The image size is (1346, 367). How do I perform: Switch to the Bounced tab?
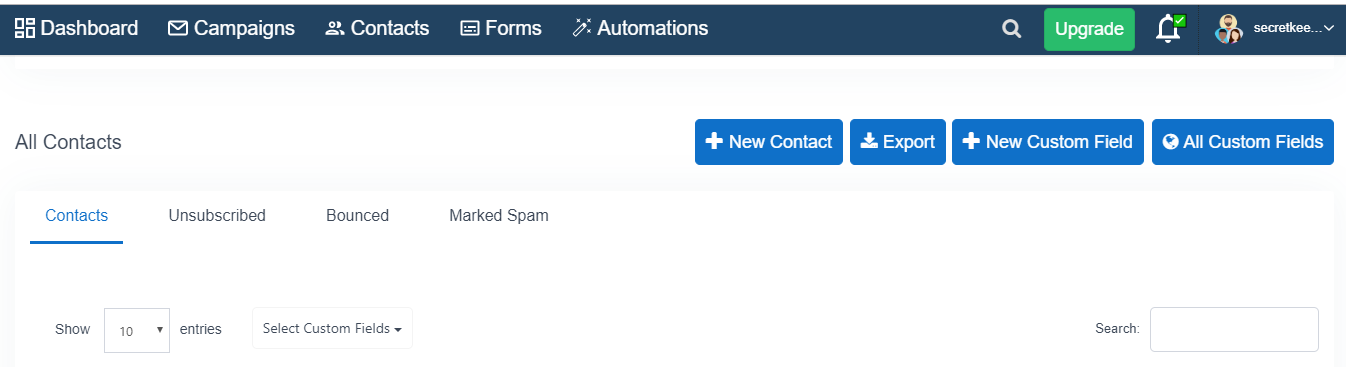tap(357, 215)
